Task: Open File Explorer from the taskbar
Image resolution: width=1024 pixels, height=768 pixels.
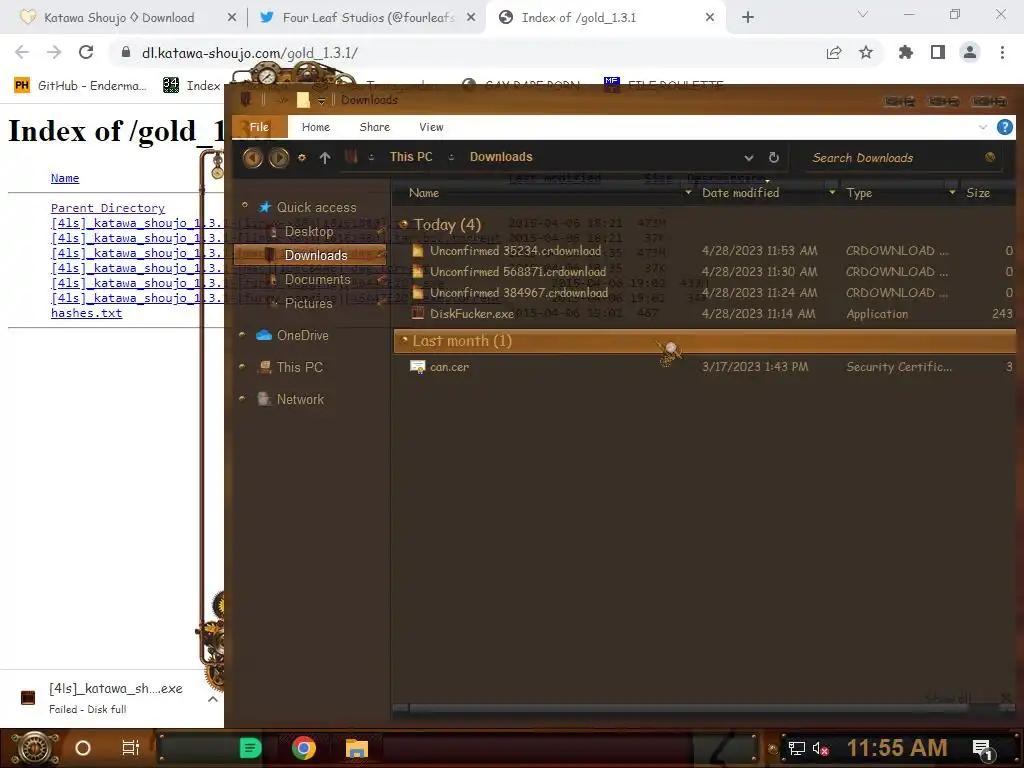Action: pyautogui.click(x=357, y=748)
